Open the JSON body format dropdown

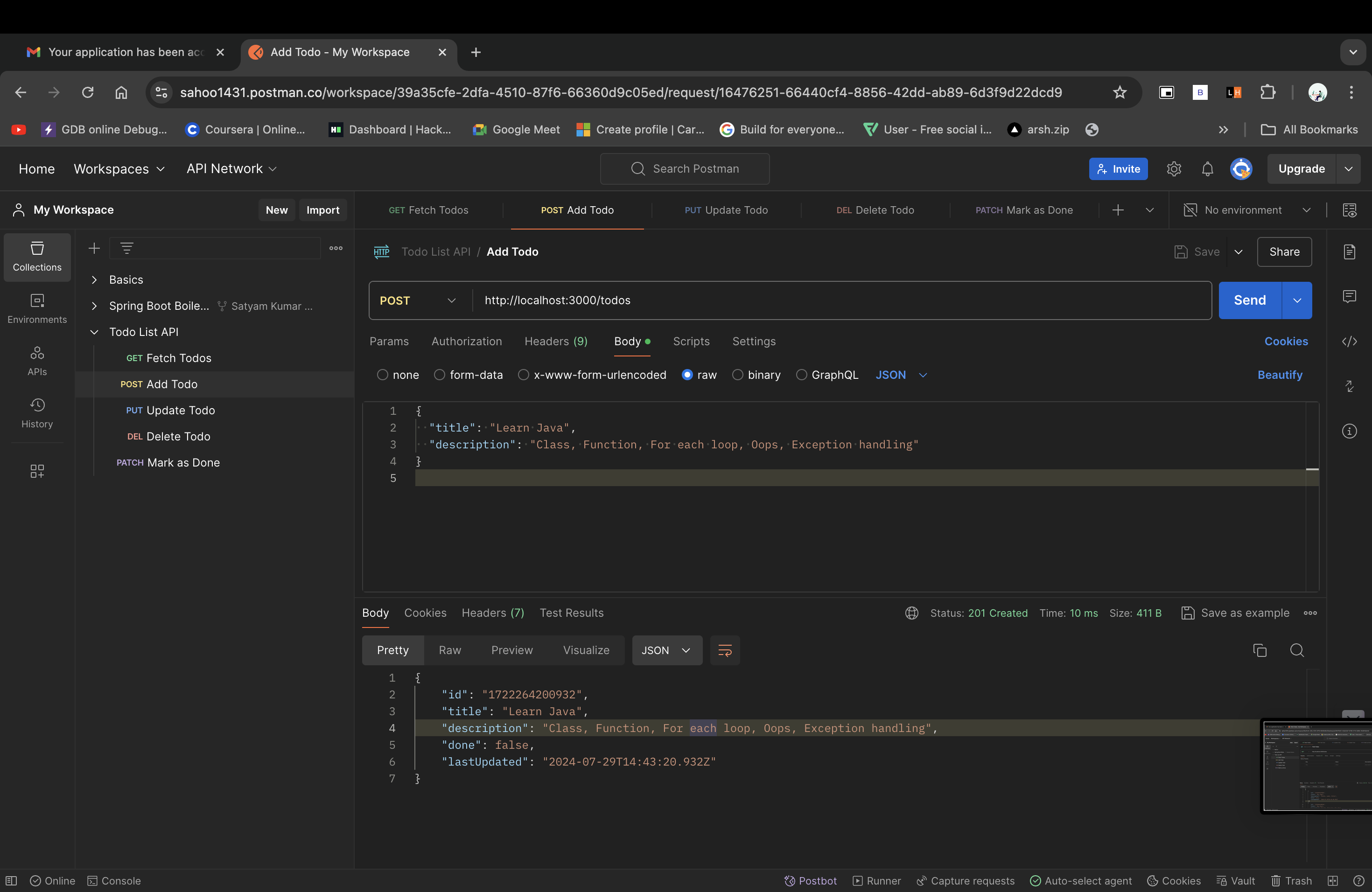[901, 375]
